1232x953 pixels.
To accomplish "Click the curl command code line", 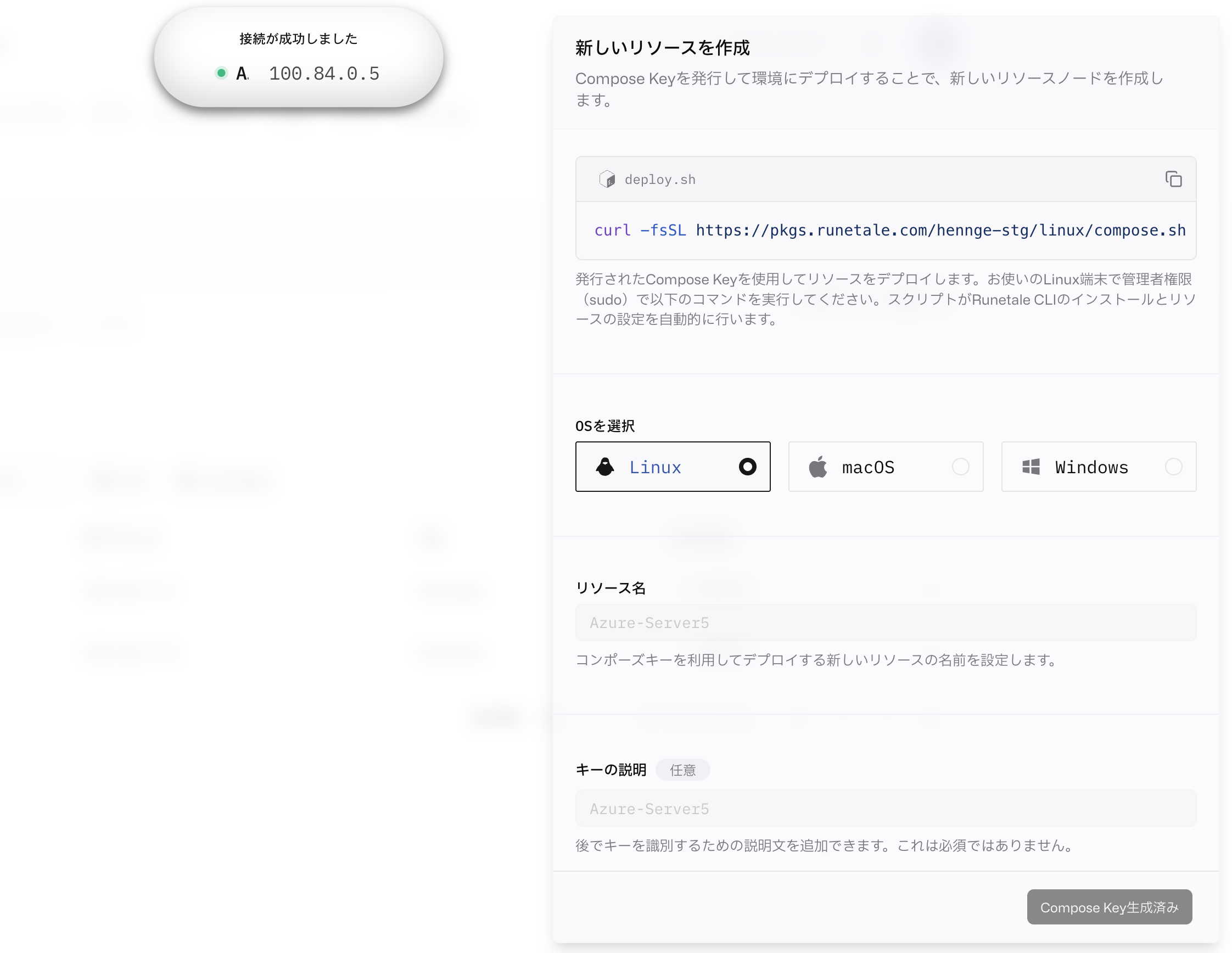I will (889, 230).
